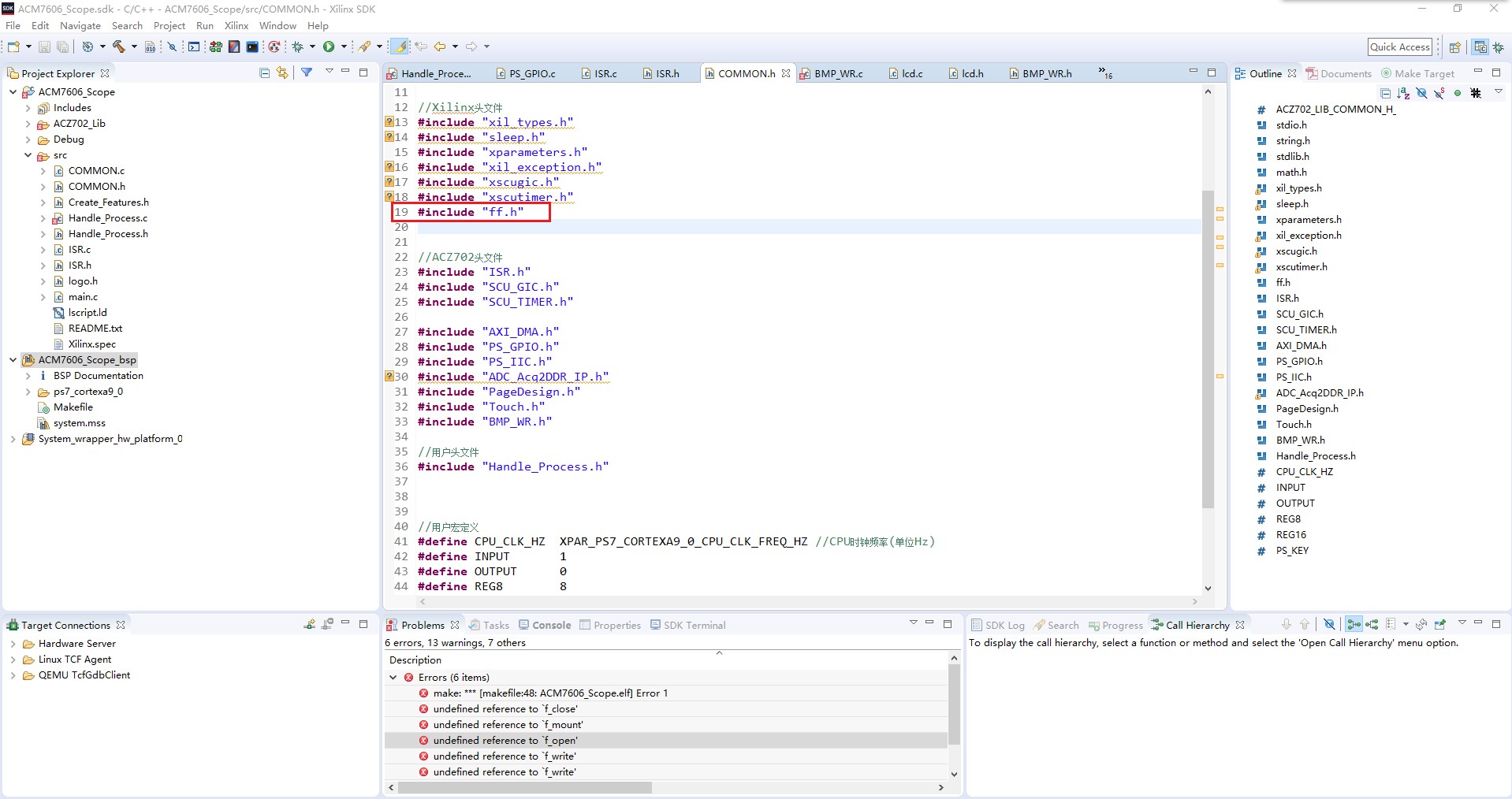Click the Problems horizontal scrollbar
Viewport: 1512px width, 799px height.
[x=524, y=787]
